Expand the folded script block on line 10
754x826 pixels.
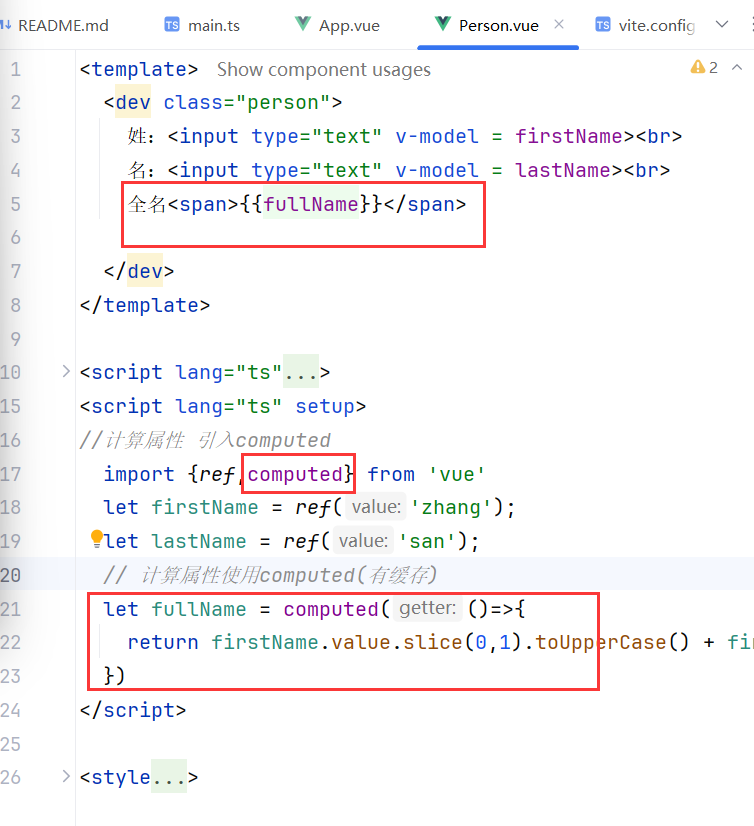[66, 371]
